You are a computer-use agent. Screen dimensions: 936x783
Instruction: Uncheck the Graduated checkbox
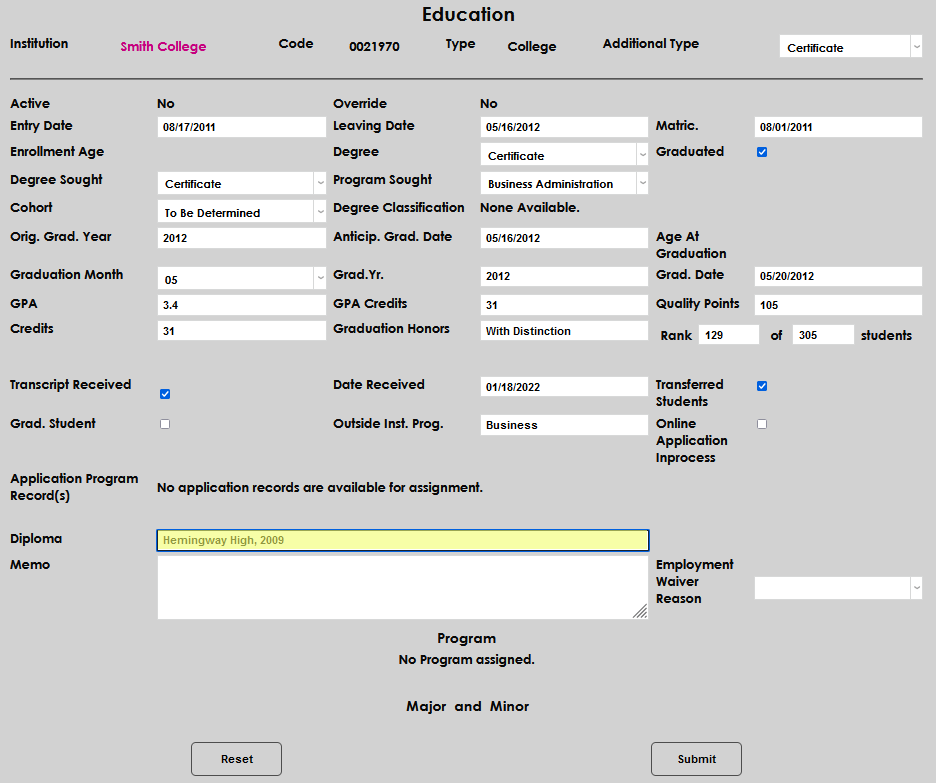(762, 152)
